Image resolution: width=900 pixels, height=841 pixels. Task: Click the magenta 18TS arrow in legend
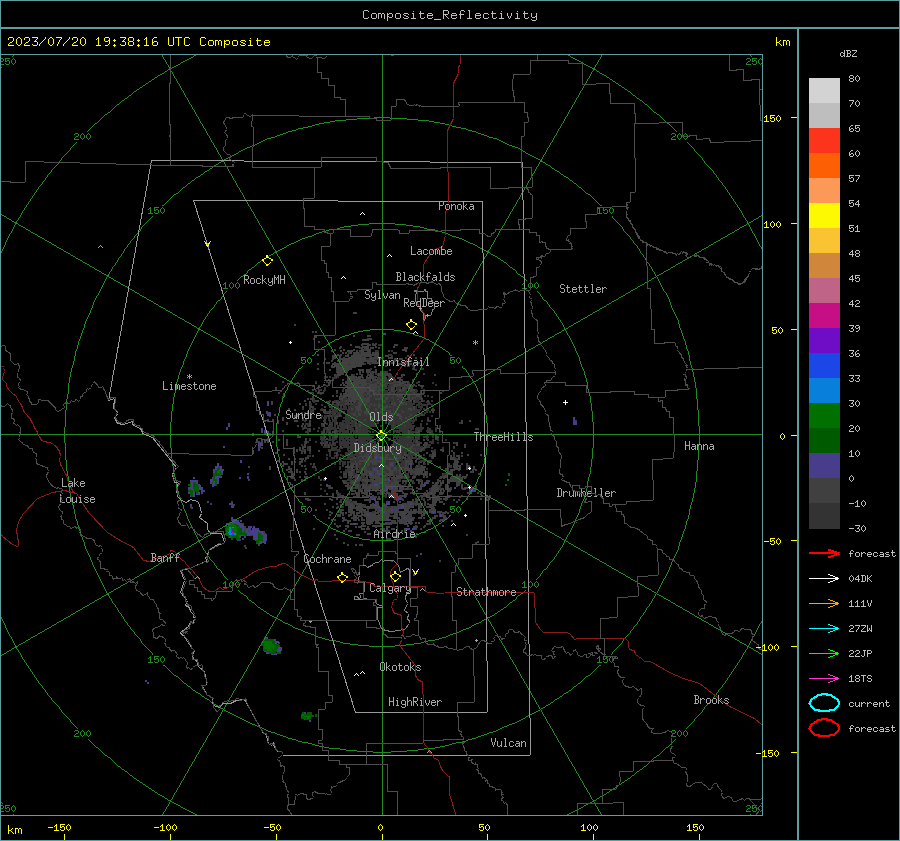coord(824,679)
